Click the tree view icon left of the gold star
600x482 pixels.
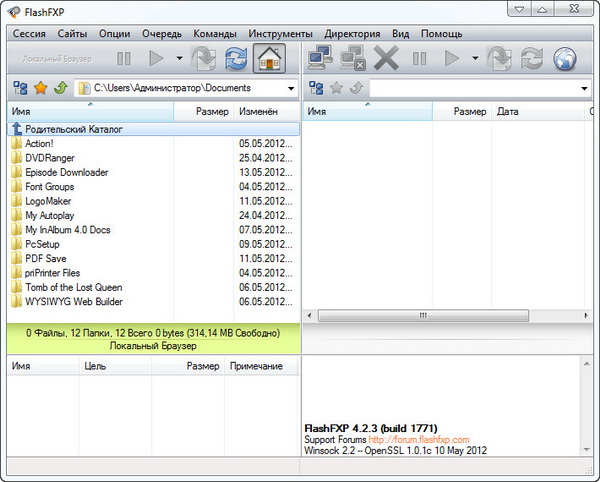[x=21, y=88]
